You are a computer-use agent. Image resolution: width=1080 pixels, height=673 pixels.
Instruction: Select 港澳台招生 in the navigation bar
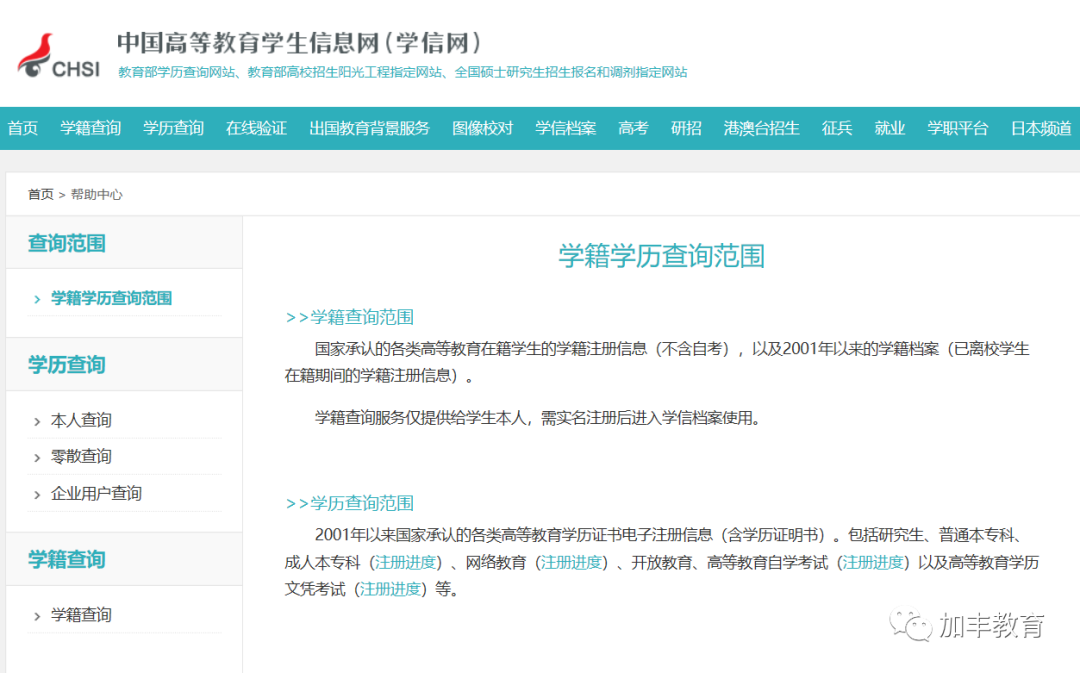tap(761, 128)
